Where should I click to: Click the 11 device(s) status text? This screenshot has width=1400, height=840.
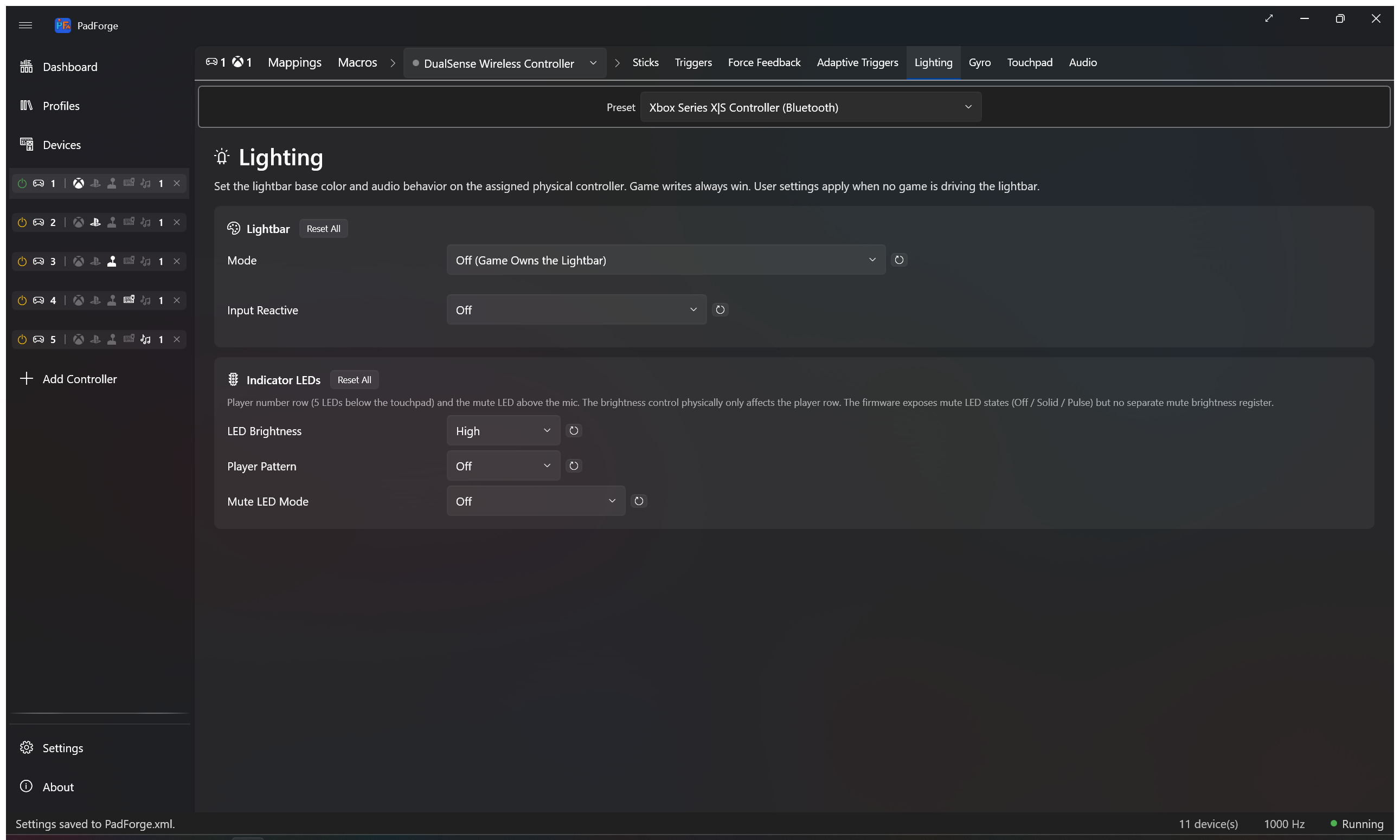pyautogui.click(x=1208, y=824)
